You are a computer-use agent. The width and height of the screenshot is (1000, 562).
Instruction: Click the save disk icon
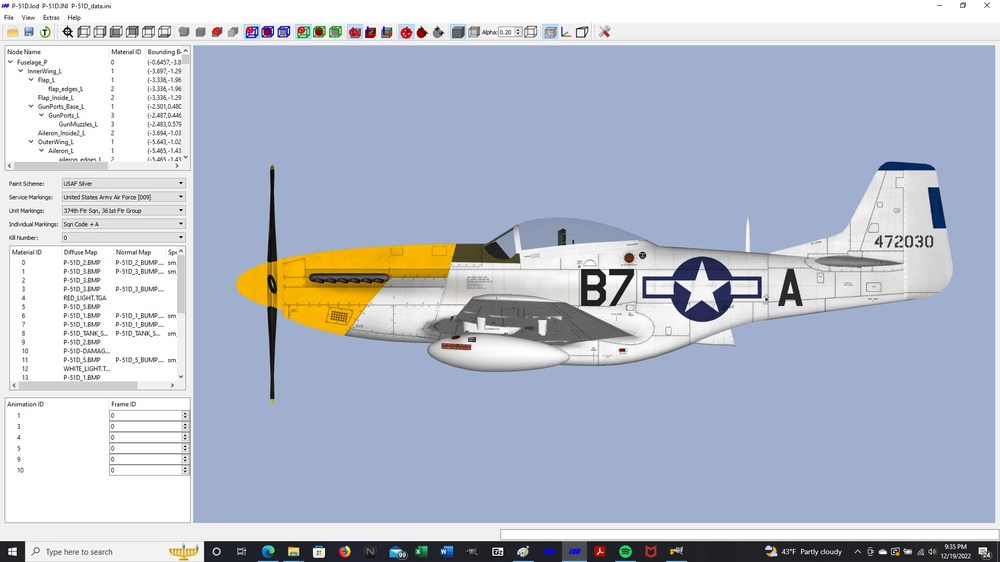coord(29,32)
